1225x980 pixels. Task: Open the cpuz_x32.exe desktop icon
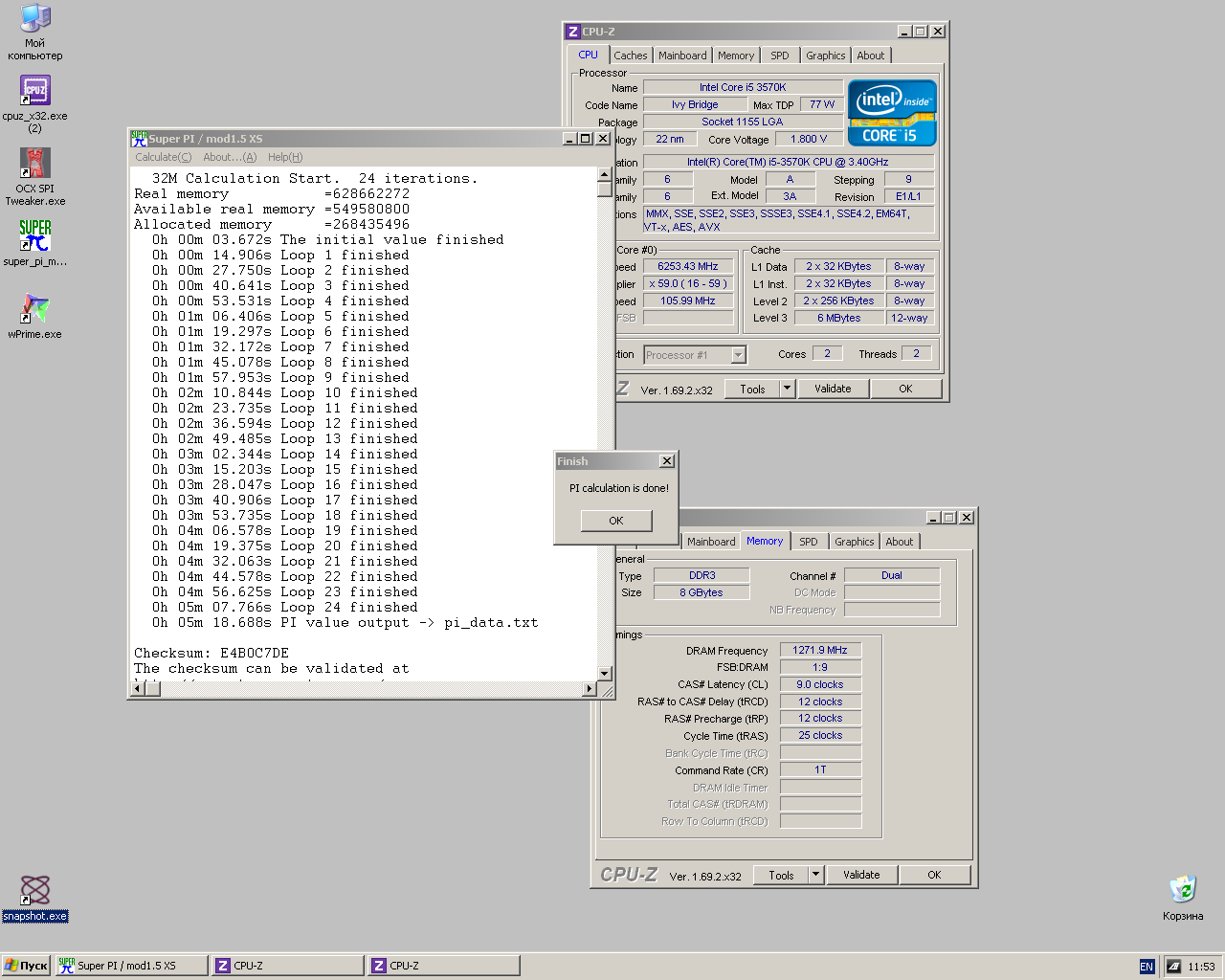pyautogui.click(x=35, y=103)
